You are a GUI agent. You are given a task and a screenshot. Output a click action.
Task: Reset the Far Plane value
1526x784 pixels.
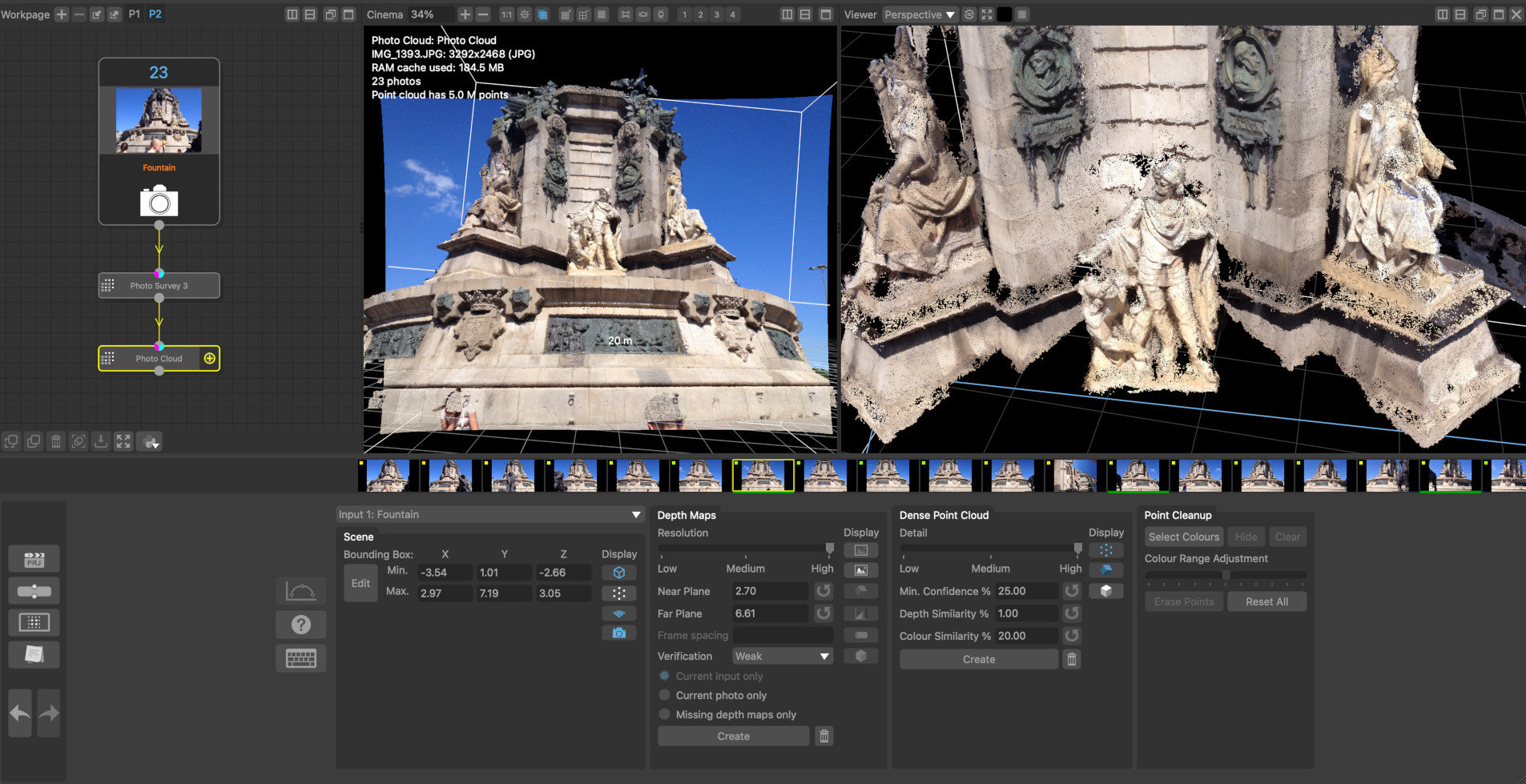point(823,613)
